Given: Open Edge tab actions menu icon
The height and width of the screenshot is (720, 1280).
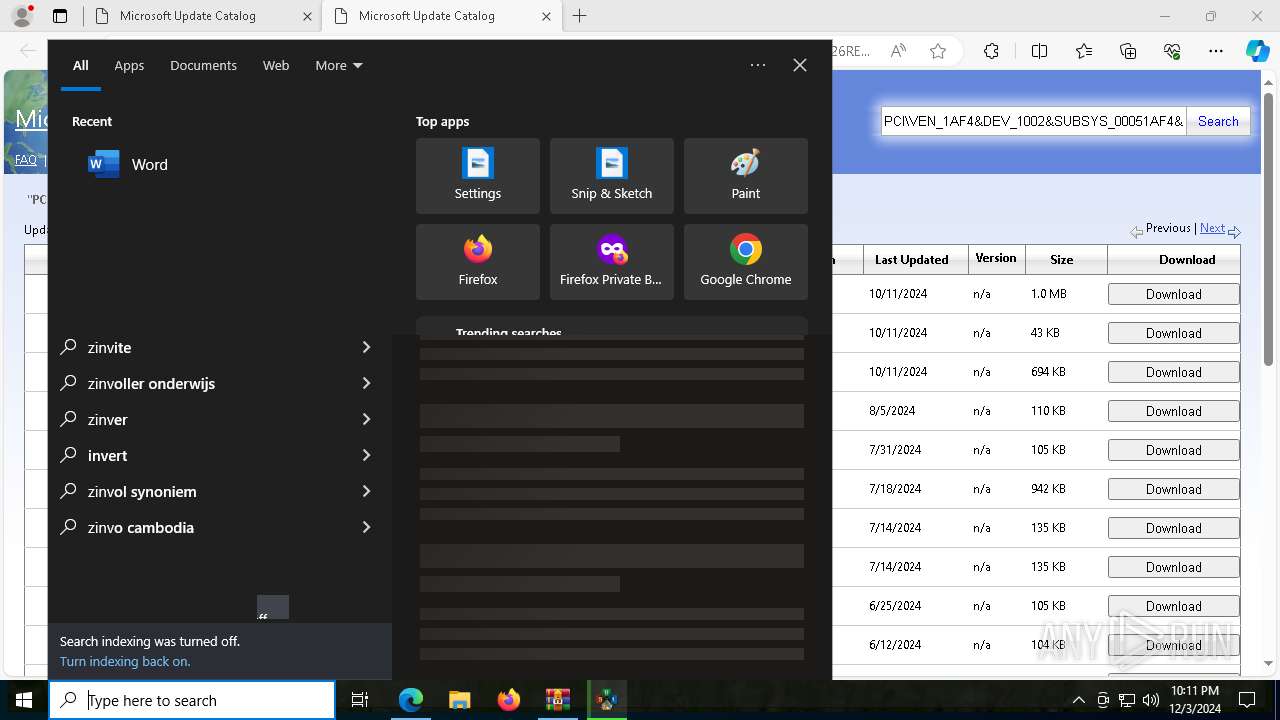Looking at the screenshot, I should coord(60,16).
